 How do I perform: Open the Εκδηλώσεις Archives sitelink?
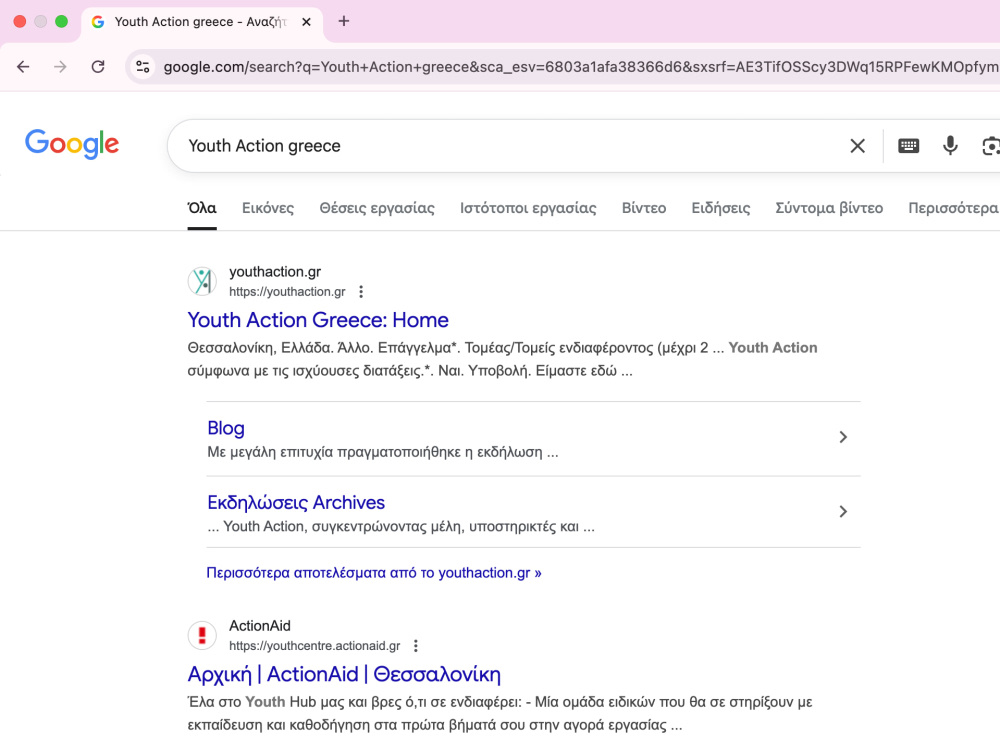[x=296, y=503]
